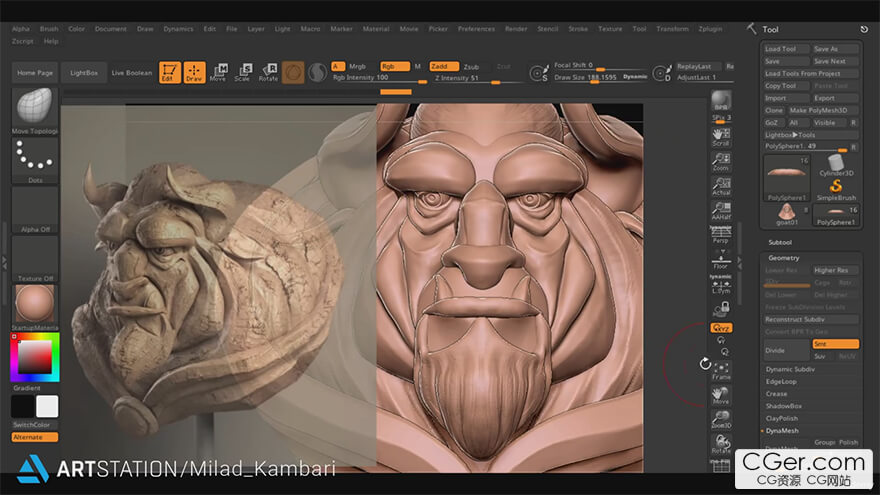Open the Texture Off slot

35,259
